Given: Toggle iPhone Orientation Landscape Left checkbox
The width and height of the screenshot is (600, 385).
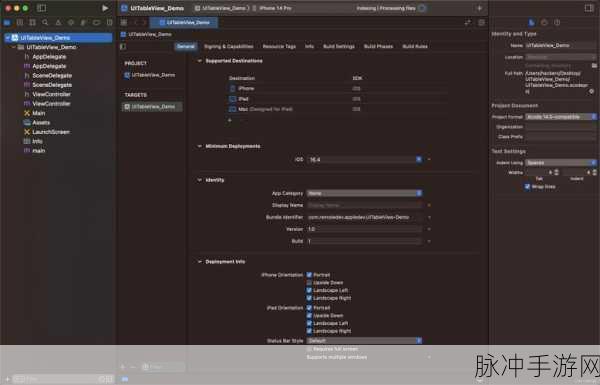Looking at the screenshot, I should coord(309,290).
